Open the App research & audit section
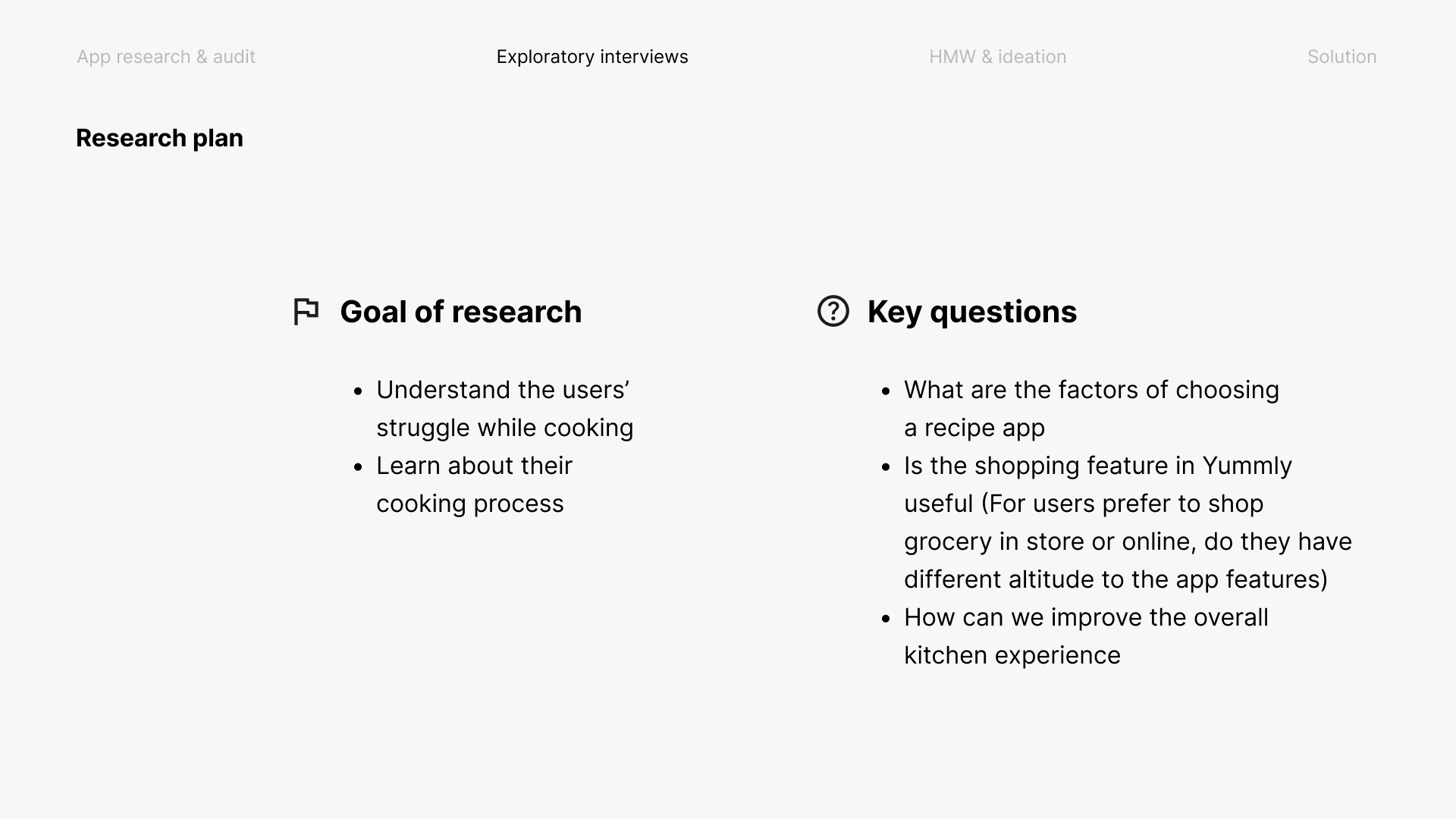Screen dimensions: 1456x819 point(166,57)
